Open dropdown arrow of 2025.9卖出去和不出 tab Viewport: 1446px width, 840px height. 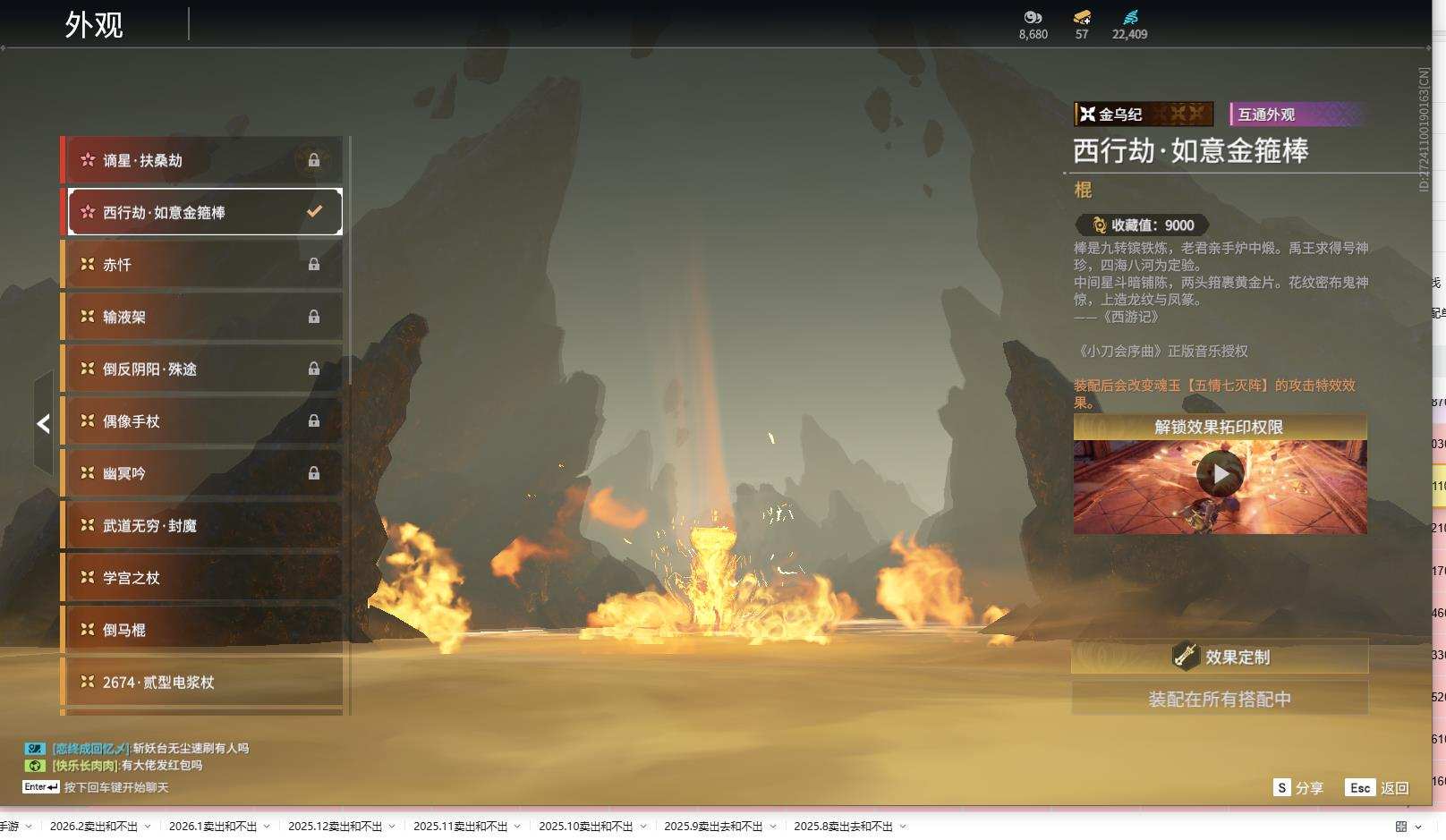(773, 827)
